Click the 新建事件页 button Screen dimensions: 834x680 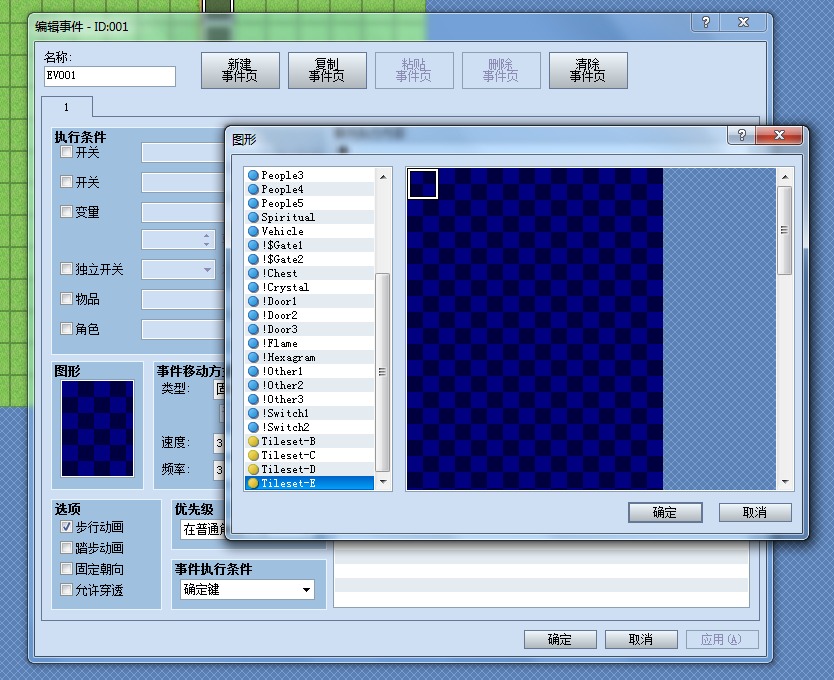[240, 70]
